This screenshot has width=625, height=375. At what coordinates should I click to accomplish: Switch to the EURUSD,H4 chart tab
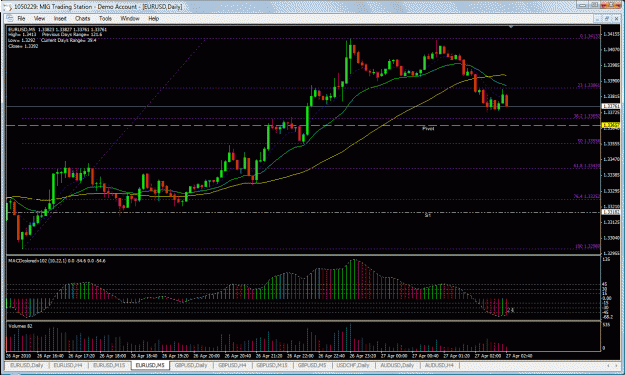(x=68, y=365)
